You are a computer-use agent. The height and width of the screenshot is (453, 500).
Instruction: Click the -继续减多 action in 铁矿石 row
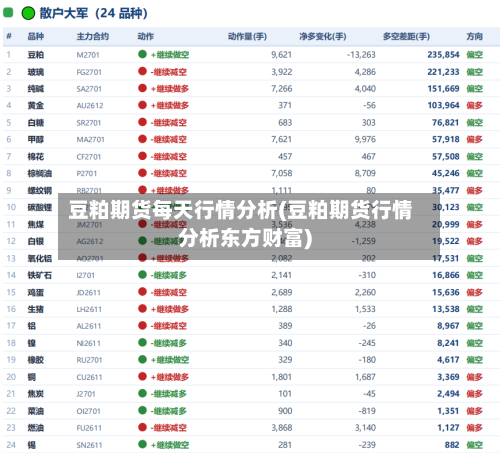pyautogui.click(x=169, y=275)
